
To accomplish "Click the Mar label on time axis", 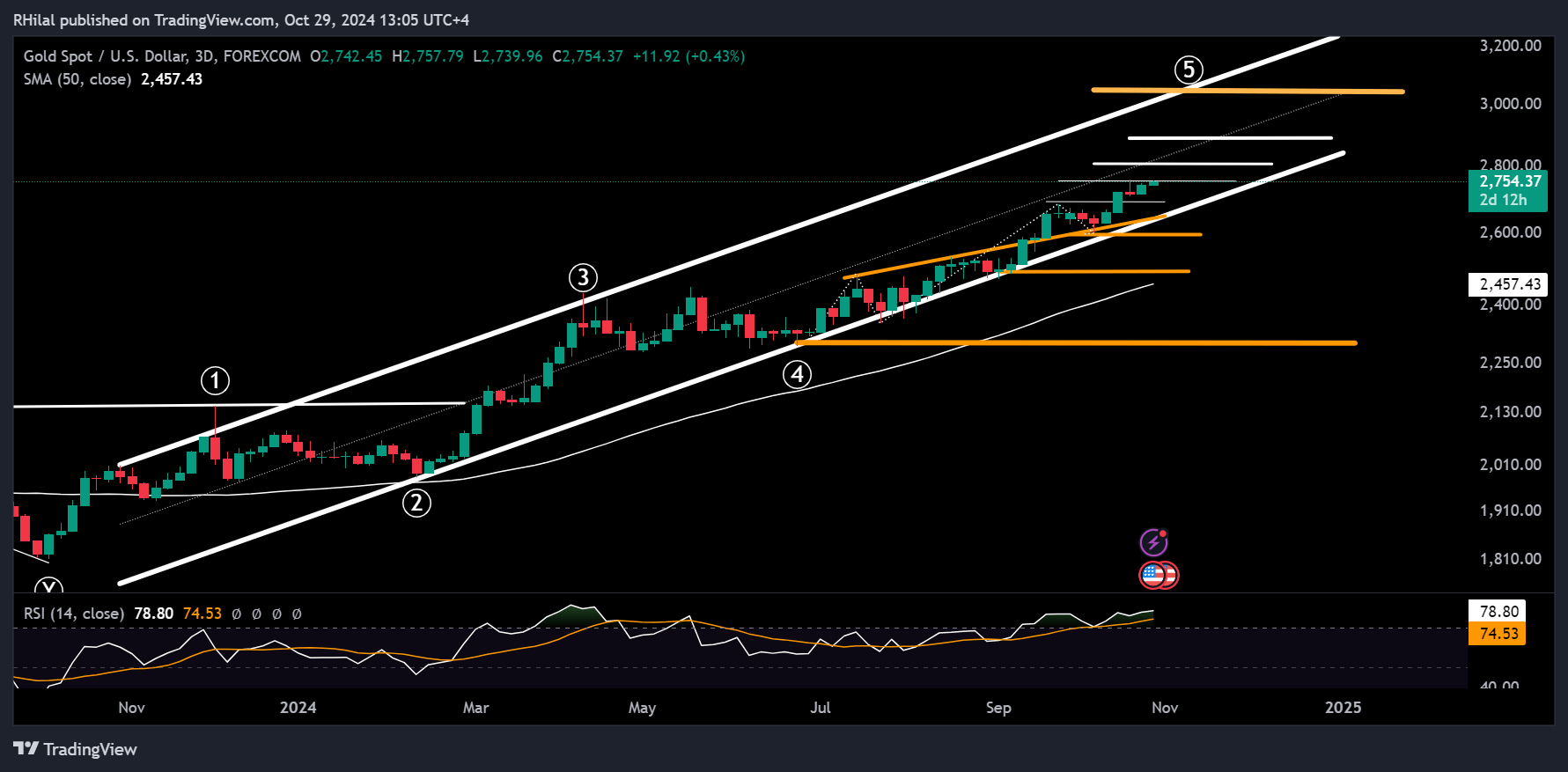I will 476,708.
